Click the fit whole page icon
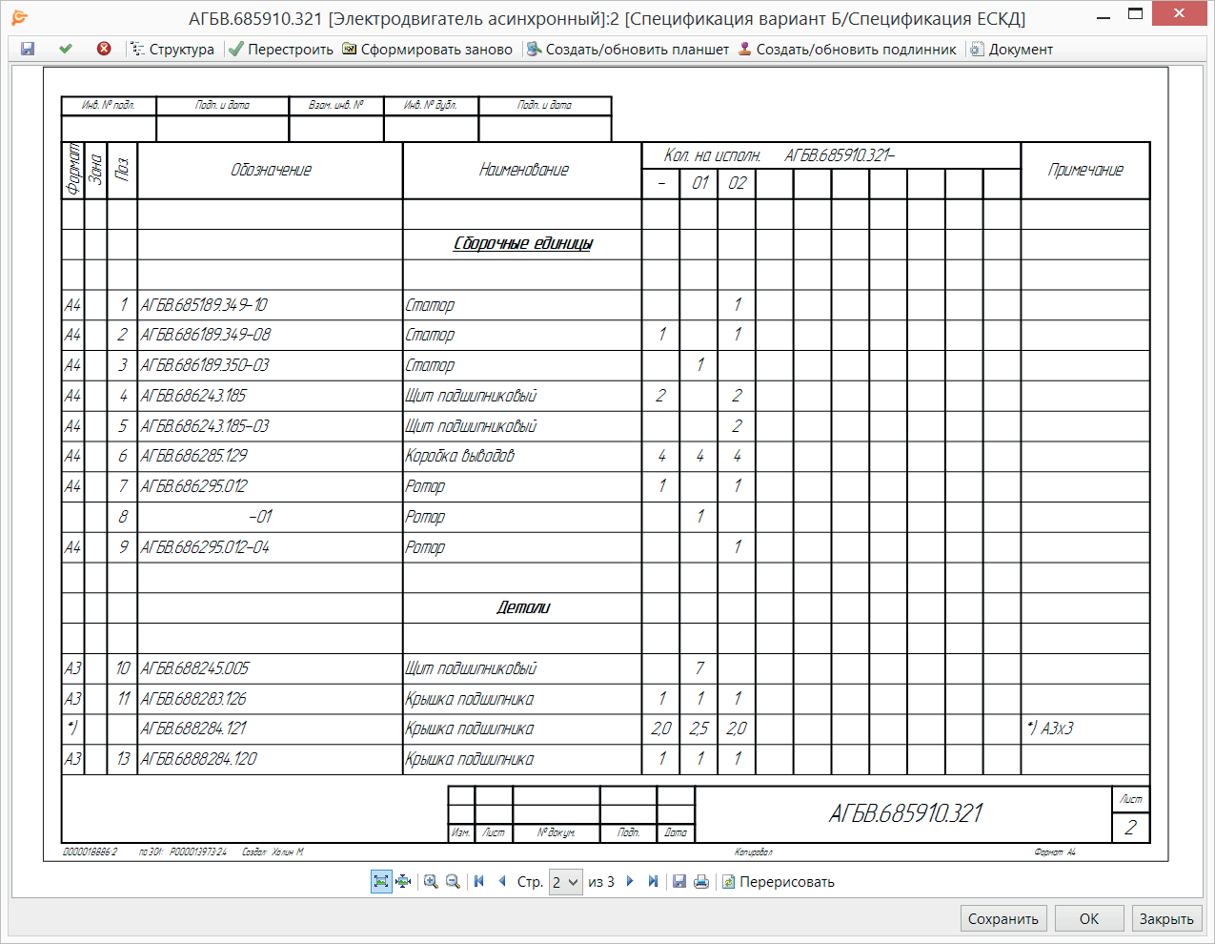Viewport: 1215px width, 944px height. click(381, 881)
